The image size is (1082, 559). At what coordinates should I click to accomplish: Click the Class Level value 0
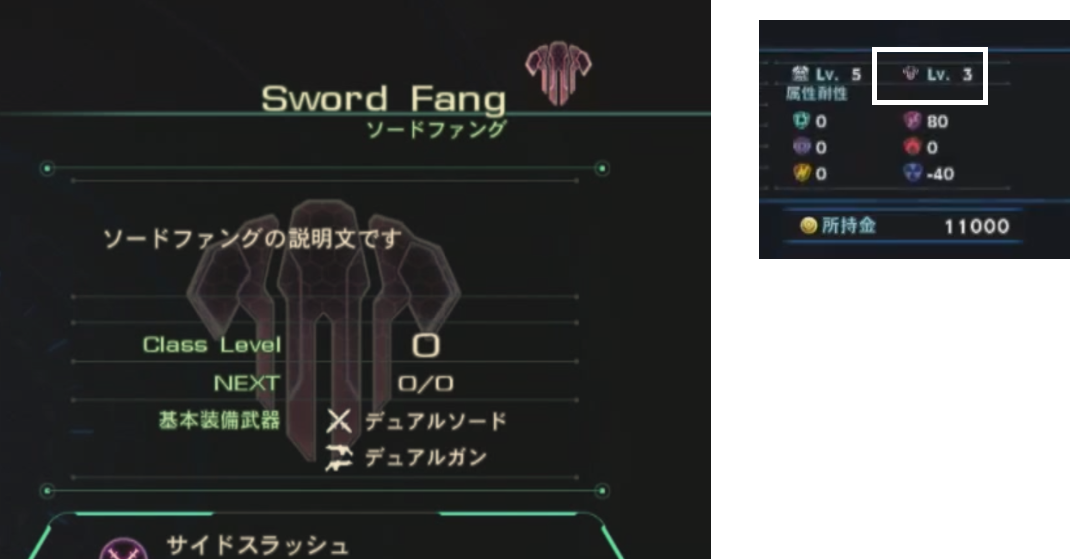[426, 345]
